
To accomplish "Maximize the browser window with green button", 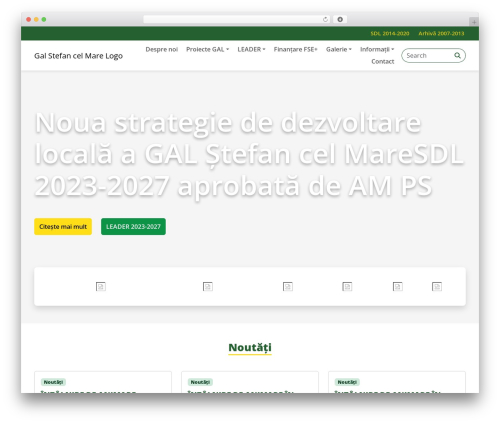I will click(44, 19).
